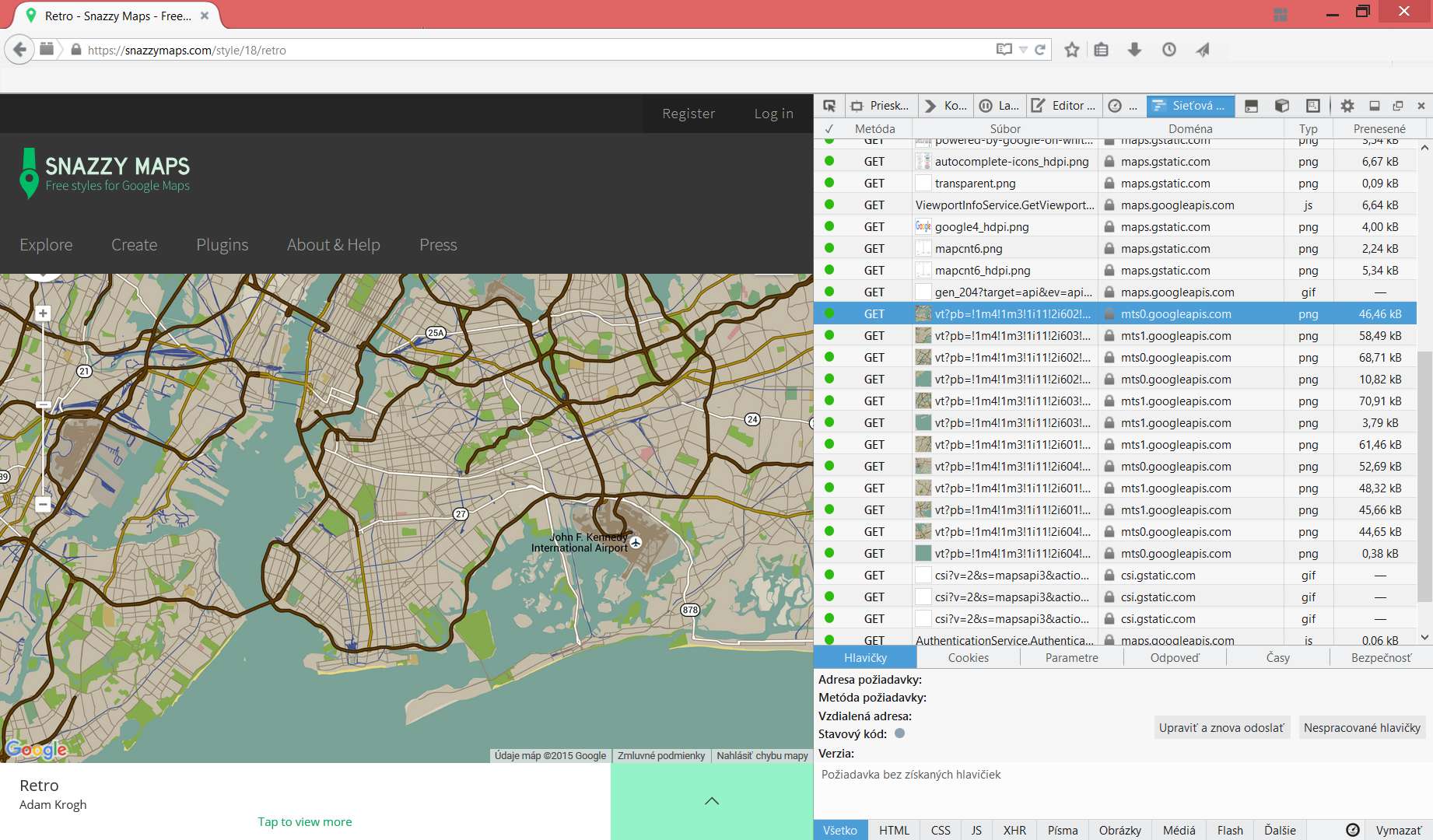Open the Editor štýlov tab
The height and width of the screenshot is (840, 1433).
tap(1064, 106)
